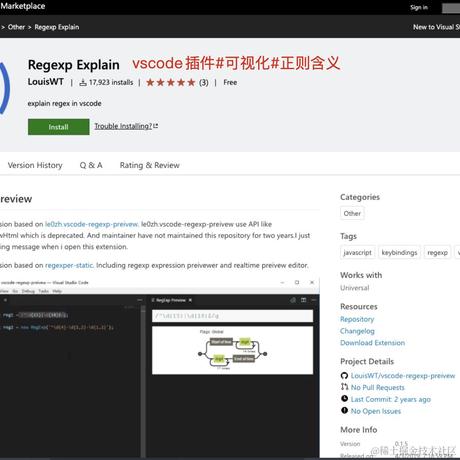Click the installs download icon
Image resolution: width=460 pixels, height=460 pixels.
tap(83, 82)
